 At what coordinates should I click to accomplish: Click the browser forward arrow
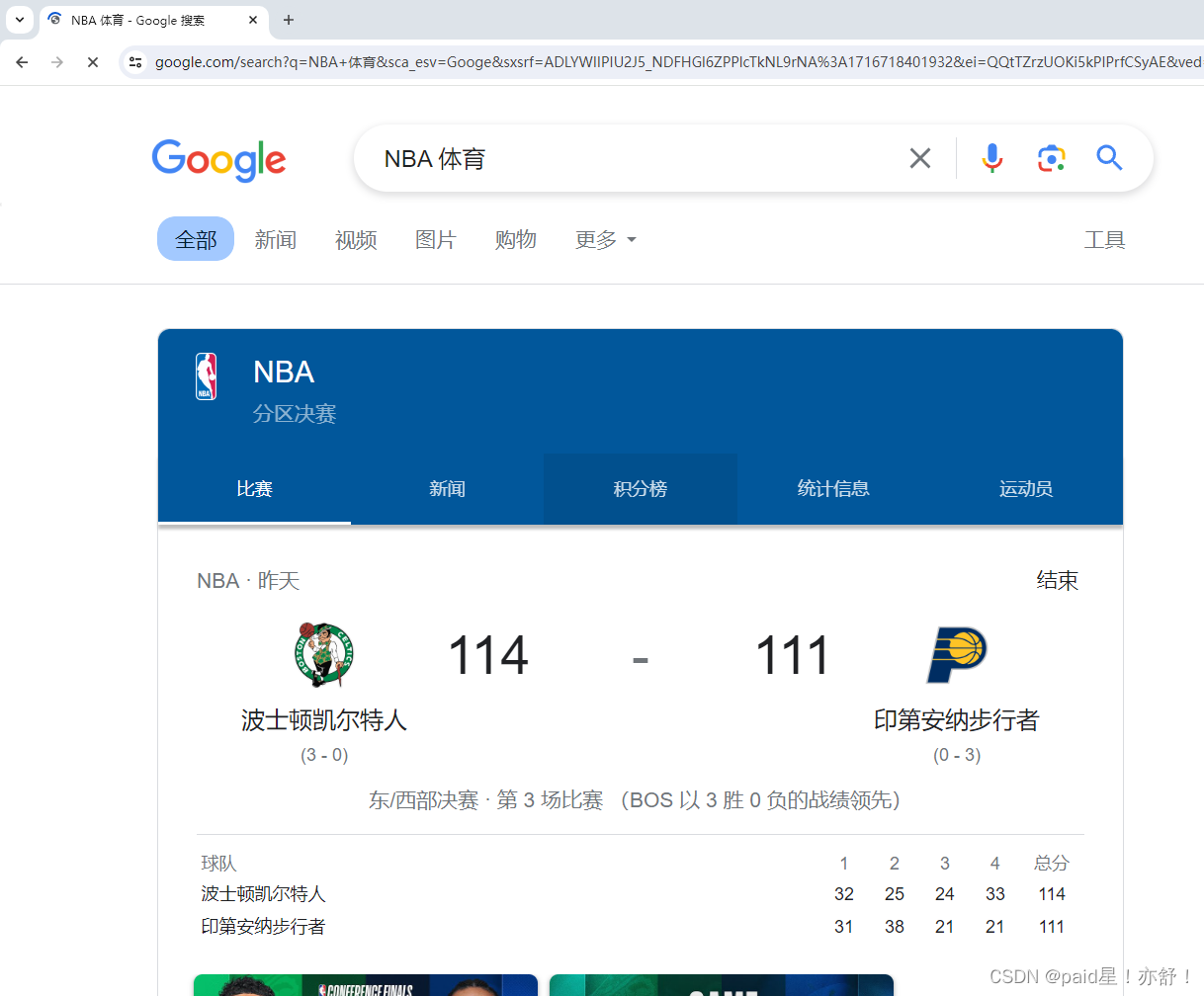(57, 62)
